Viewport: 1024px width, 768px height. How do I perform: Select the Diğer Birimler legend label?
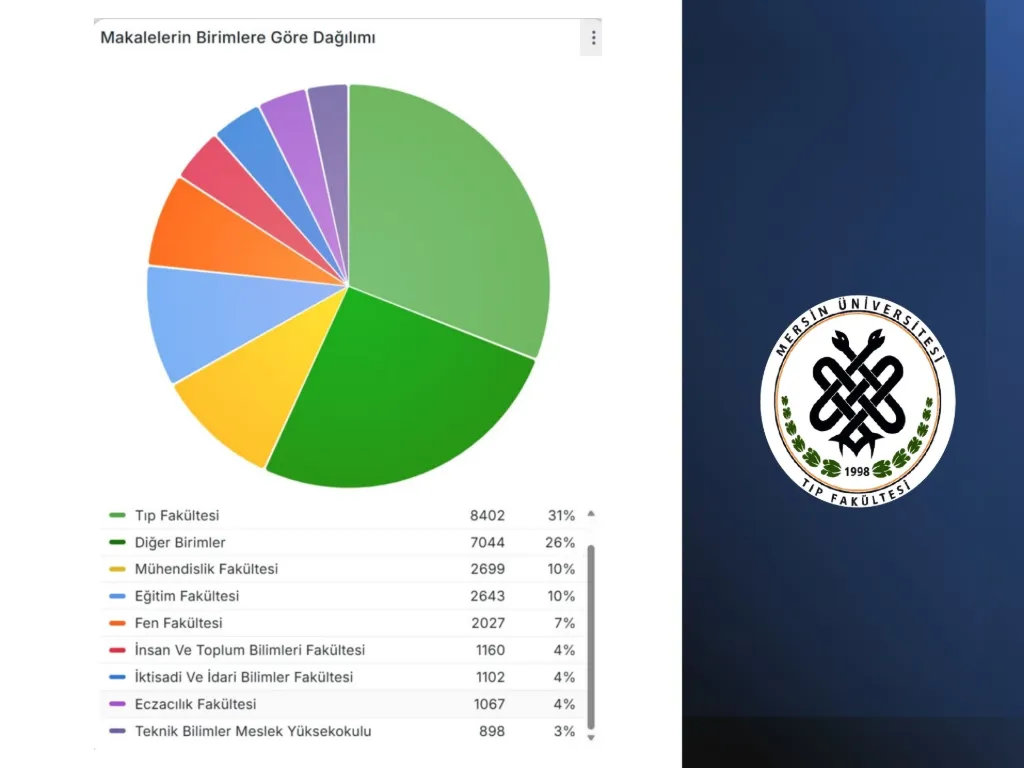[180, 542]
